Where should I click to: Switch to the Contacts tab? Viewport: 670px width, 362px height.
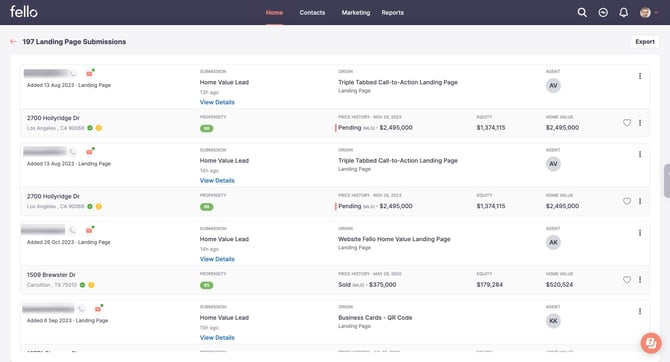click(312, 13)
